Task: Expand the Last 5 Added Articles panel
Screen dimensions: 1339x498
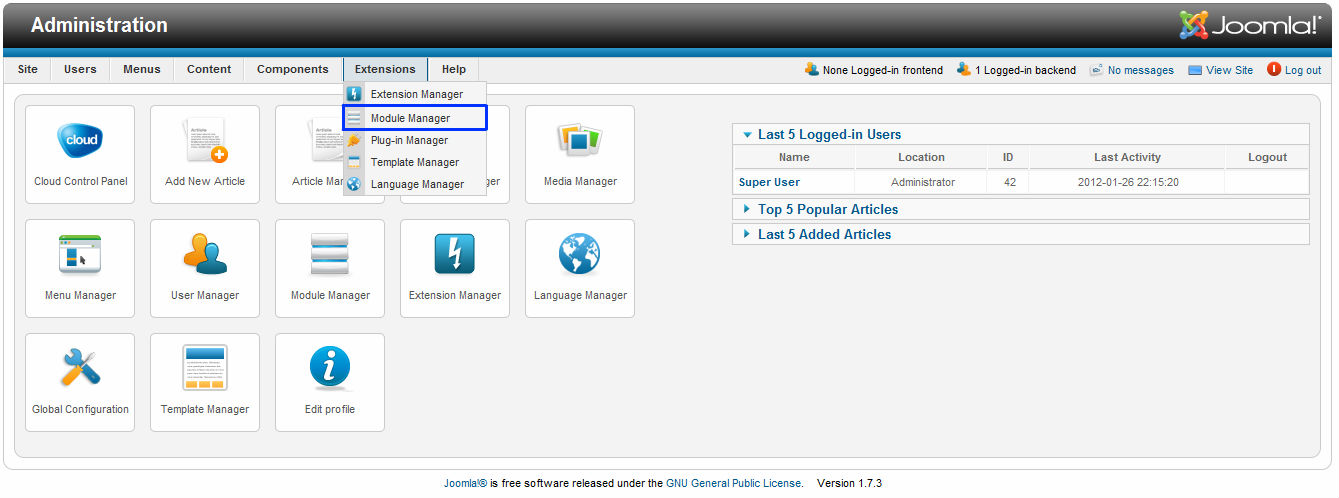Action: (1021, 234)
